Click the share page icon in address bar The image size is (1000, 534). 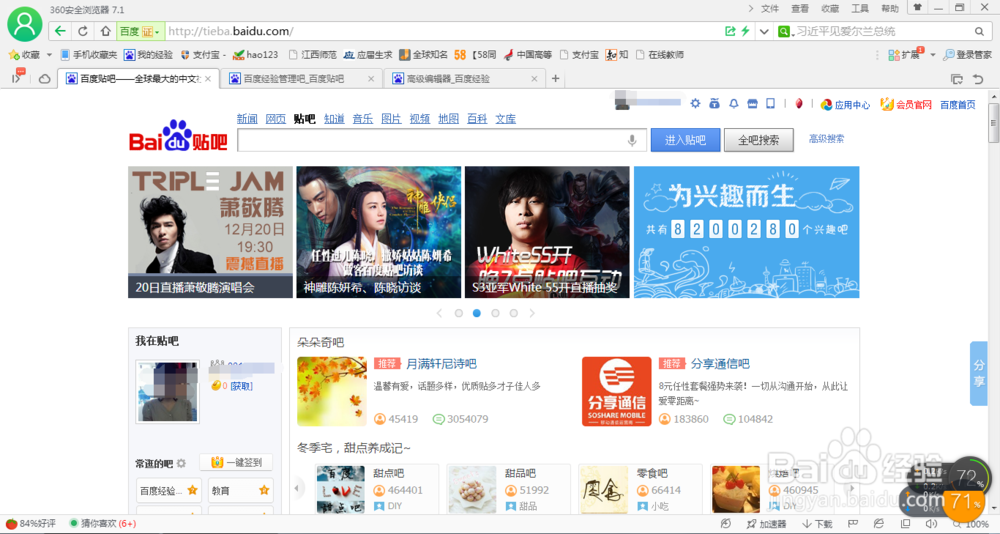pos(730,31)
